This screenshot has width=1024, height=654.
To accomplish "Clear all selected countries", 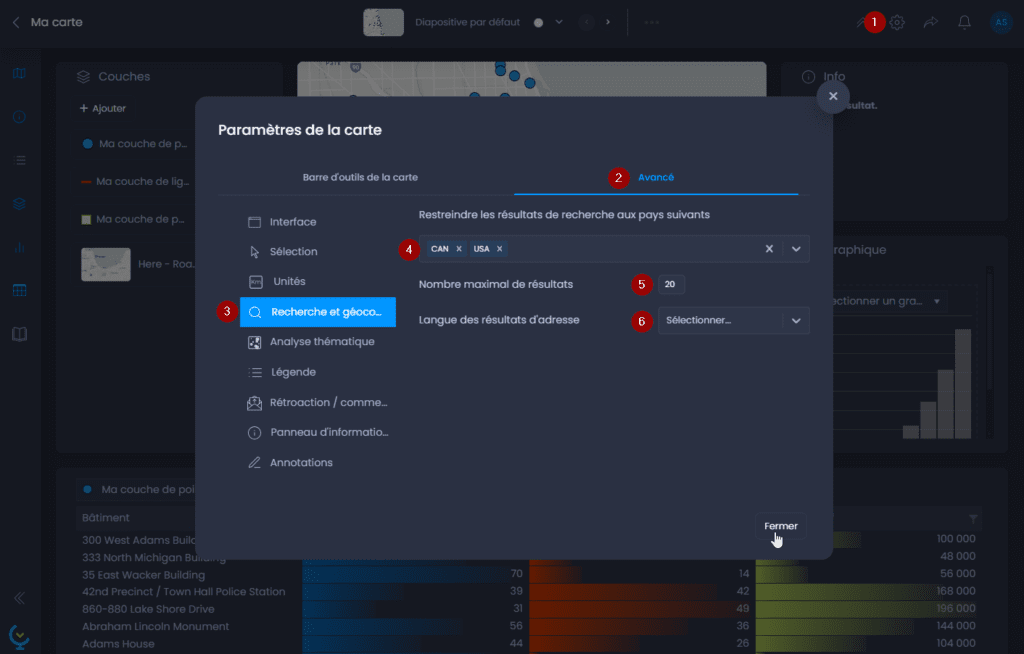I will 769,249.
